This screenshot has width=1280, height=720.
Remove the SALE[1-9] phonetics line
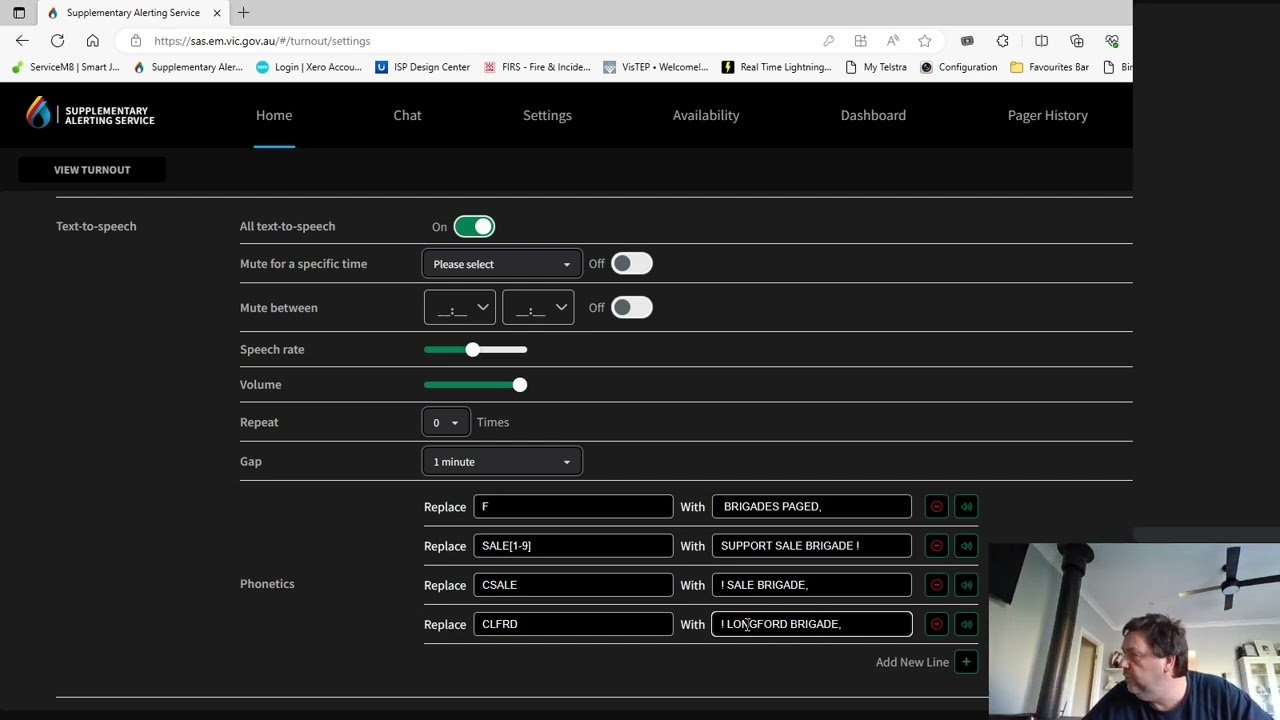(936, 546)
